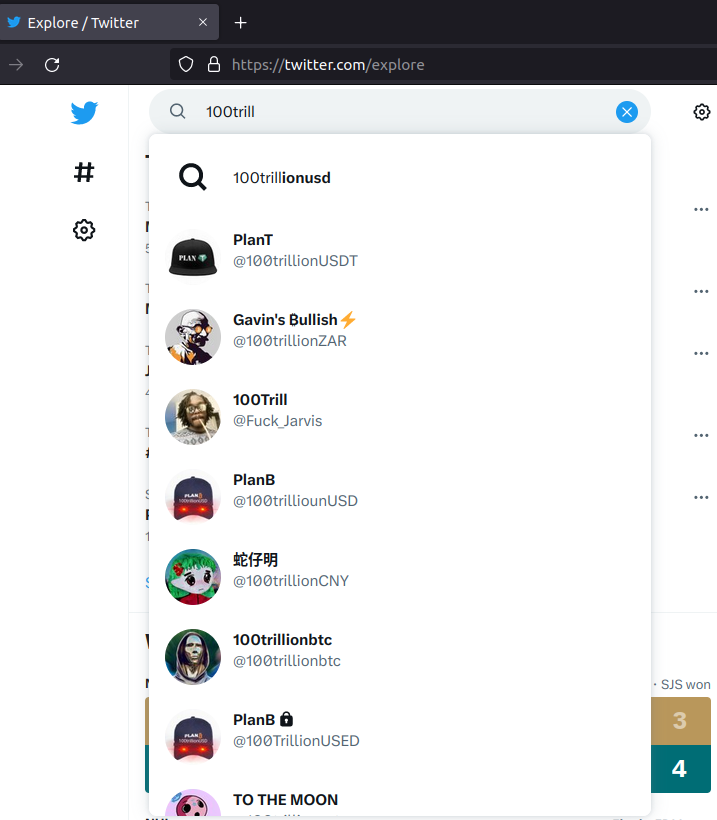Open topmost trend's three-dot more menu
This screenshot has width=717, height=820.
pos(701,210)
